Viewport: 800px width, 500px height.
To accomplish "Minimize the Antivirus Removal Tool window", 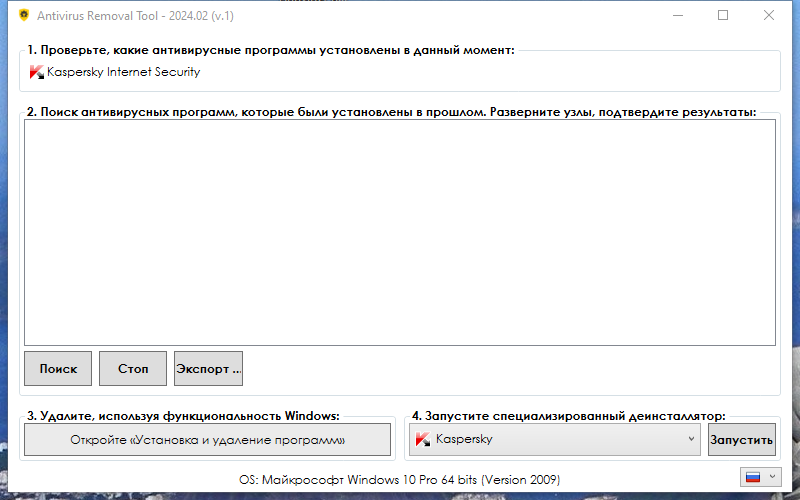I will pos(678,15).
